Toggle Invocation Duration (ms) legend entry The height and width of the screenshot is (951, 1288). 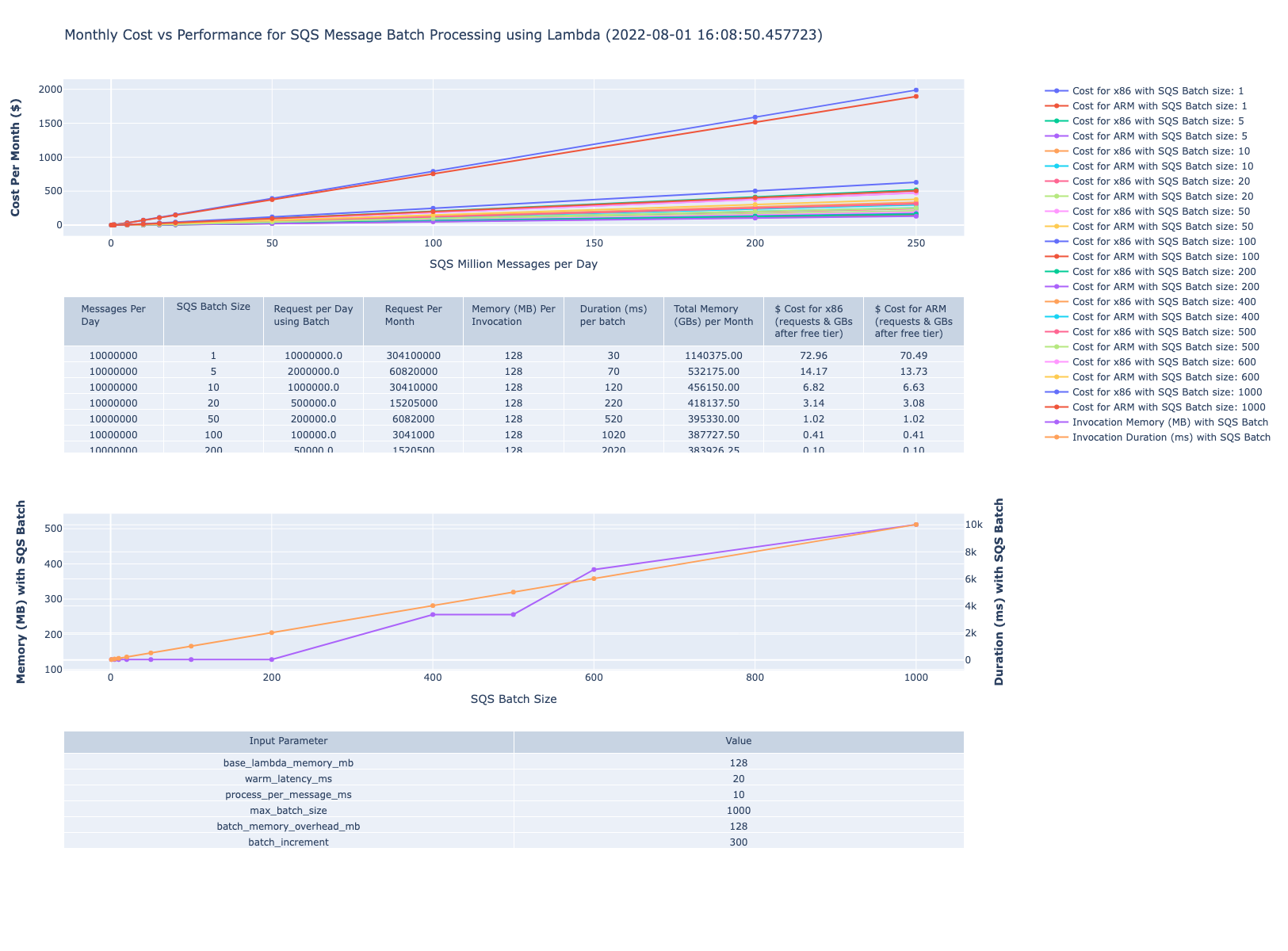(x=1156, y=437)
